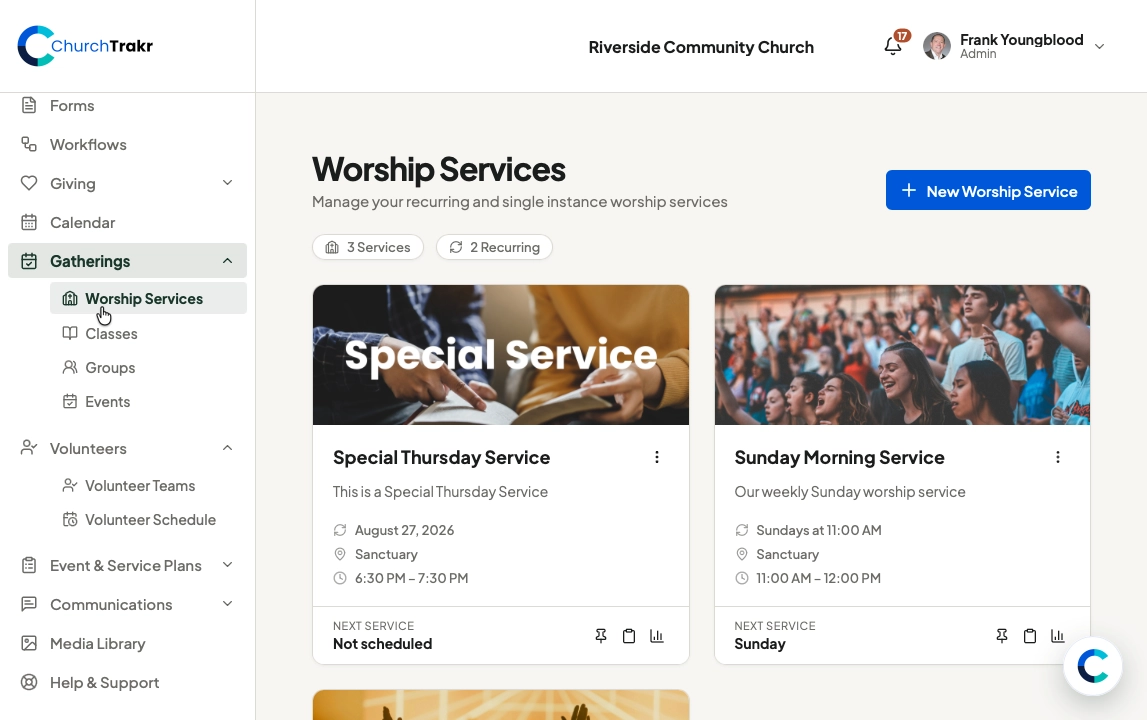Click the '6:30 PM – 7:30 PM' time
1147x720 pixels.
411,578
